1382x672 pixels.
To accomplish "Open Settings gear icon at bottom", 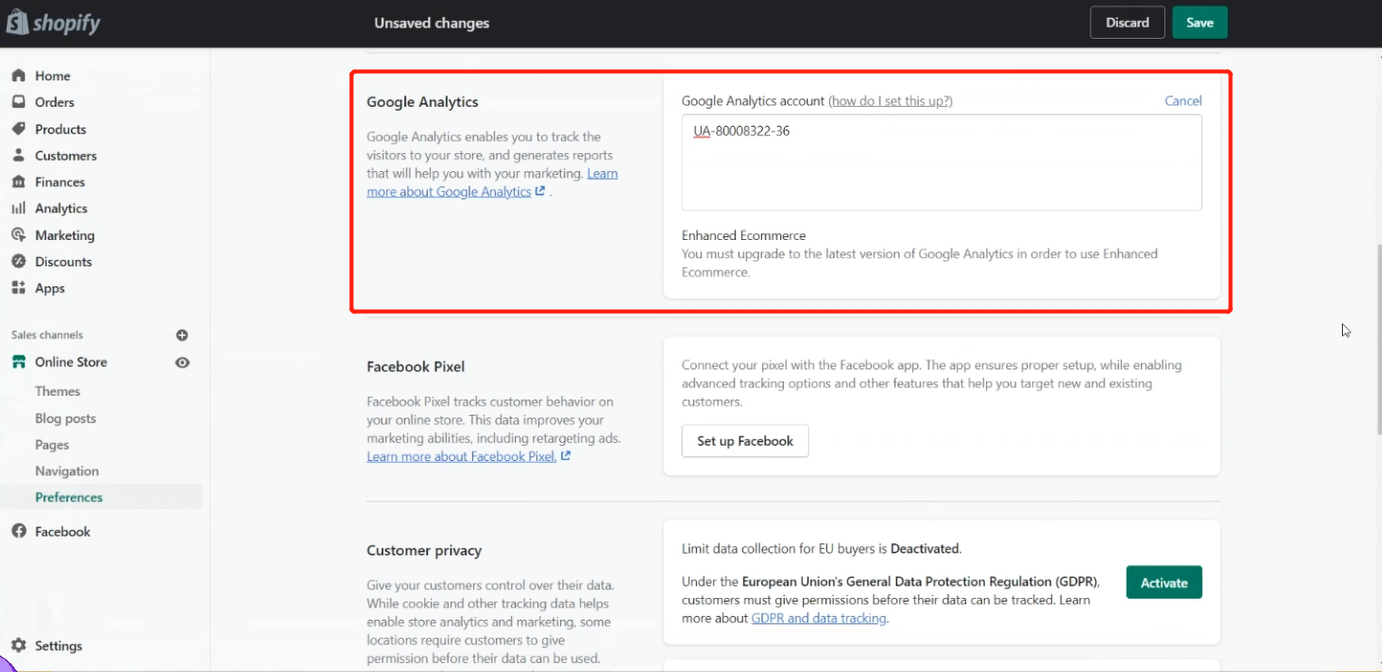I will pyautogui.click(x=18, y=646).
